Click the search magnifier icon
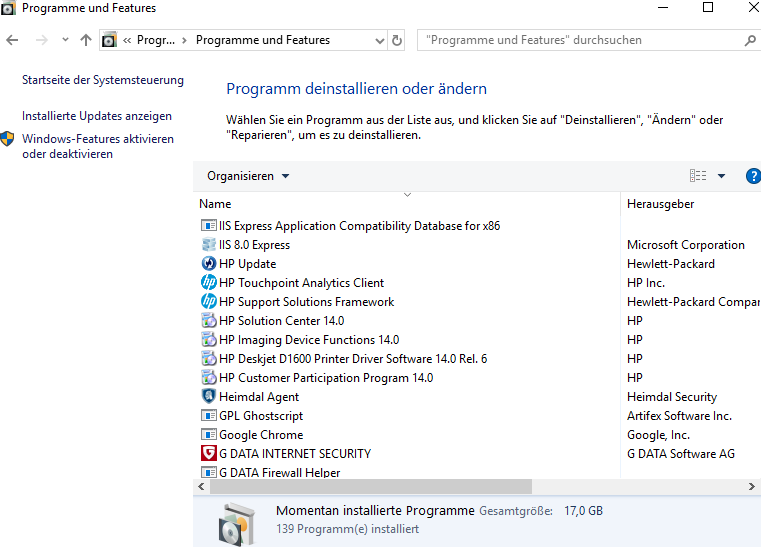This screenshot has width=761, height=547. click(x=750, y=40)
